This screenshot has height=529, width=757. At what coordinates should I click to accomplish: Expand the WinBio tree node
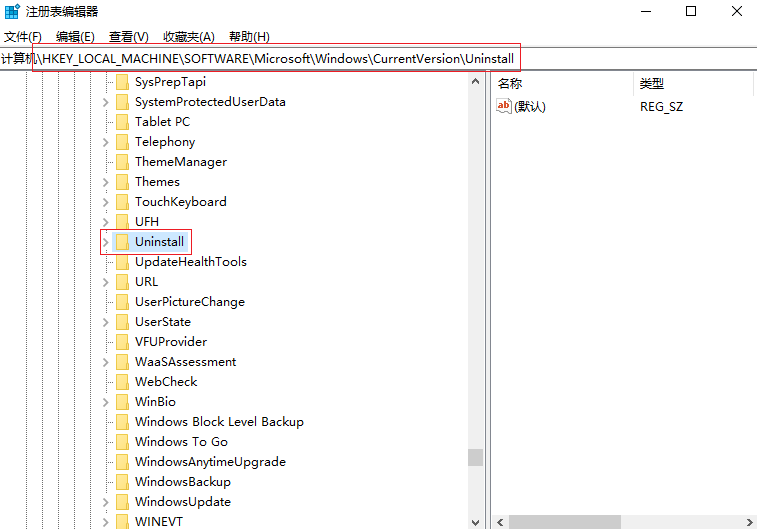point(105,402)
